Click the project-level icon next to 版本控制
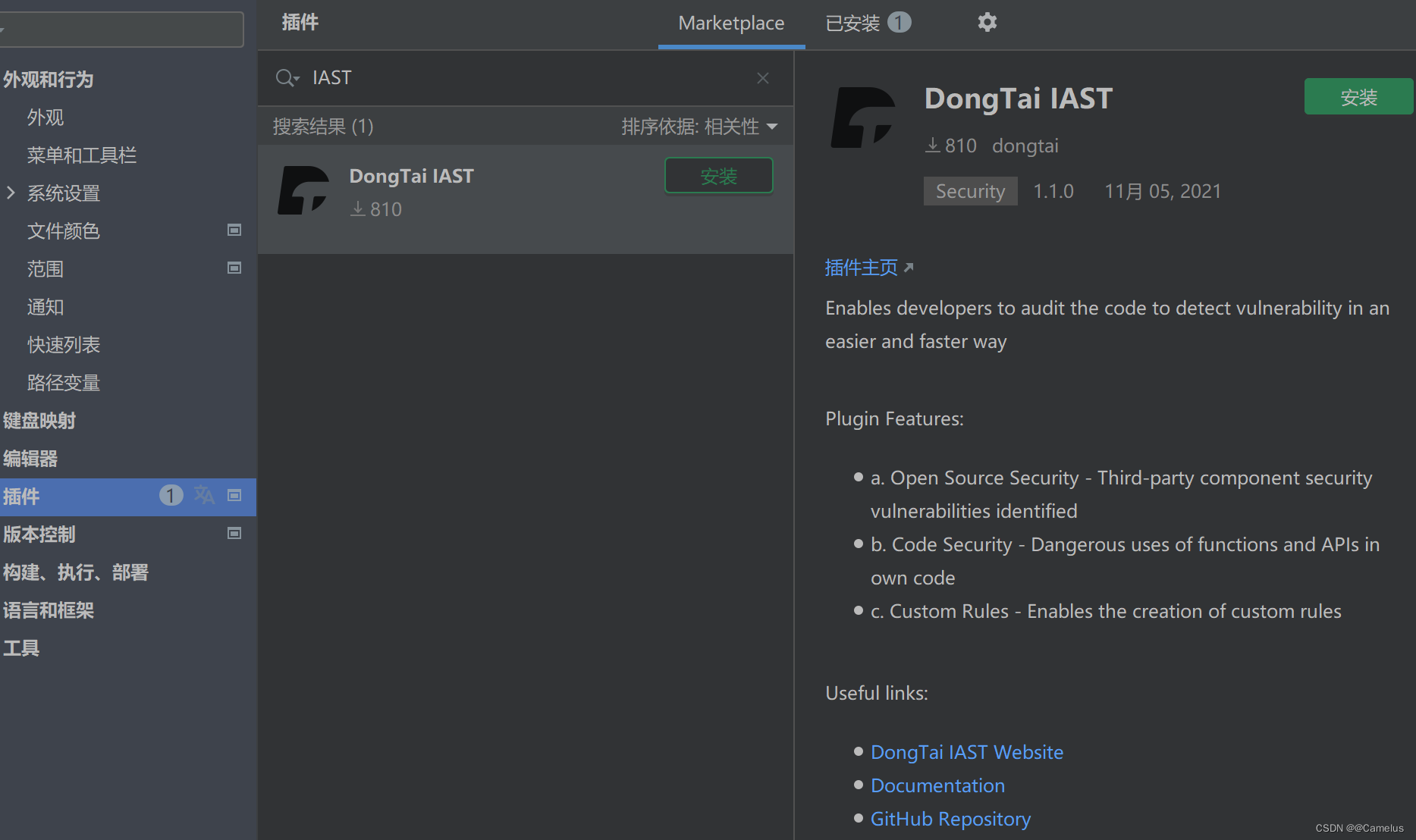 234,533
